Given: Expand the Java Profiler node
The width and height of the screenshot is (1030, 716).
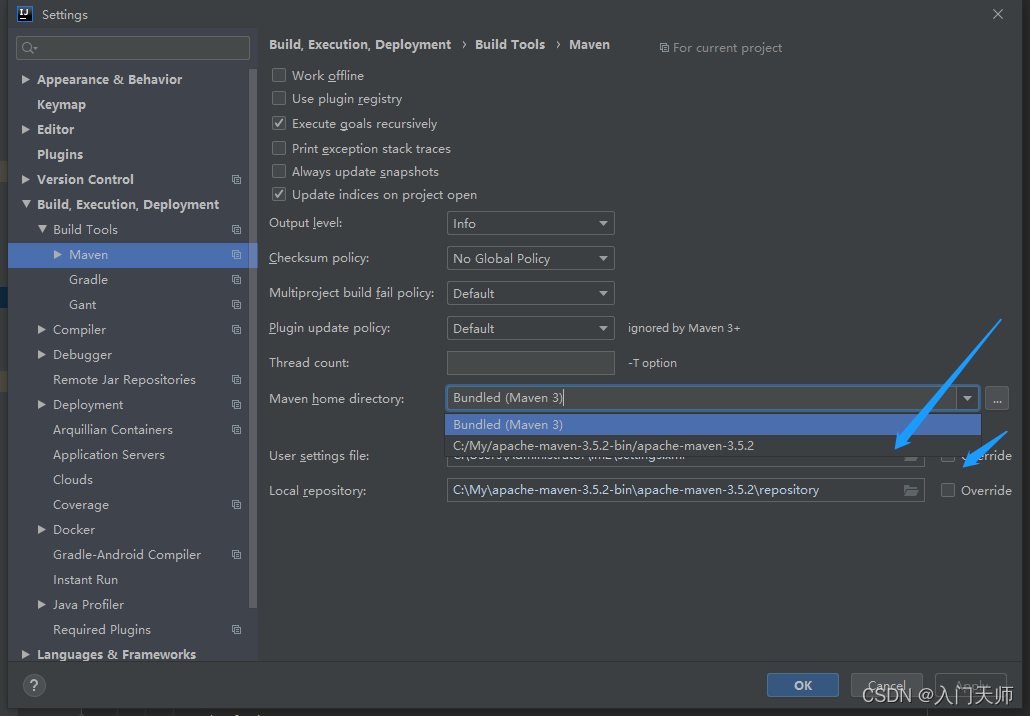Looking at the screenshot, I should point(41,604).
